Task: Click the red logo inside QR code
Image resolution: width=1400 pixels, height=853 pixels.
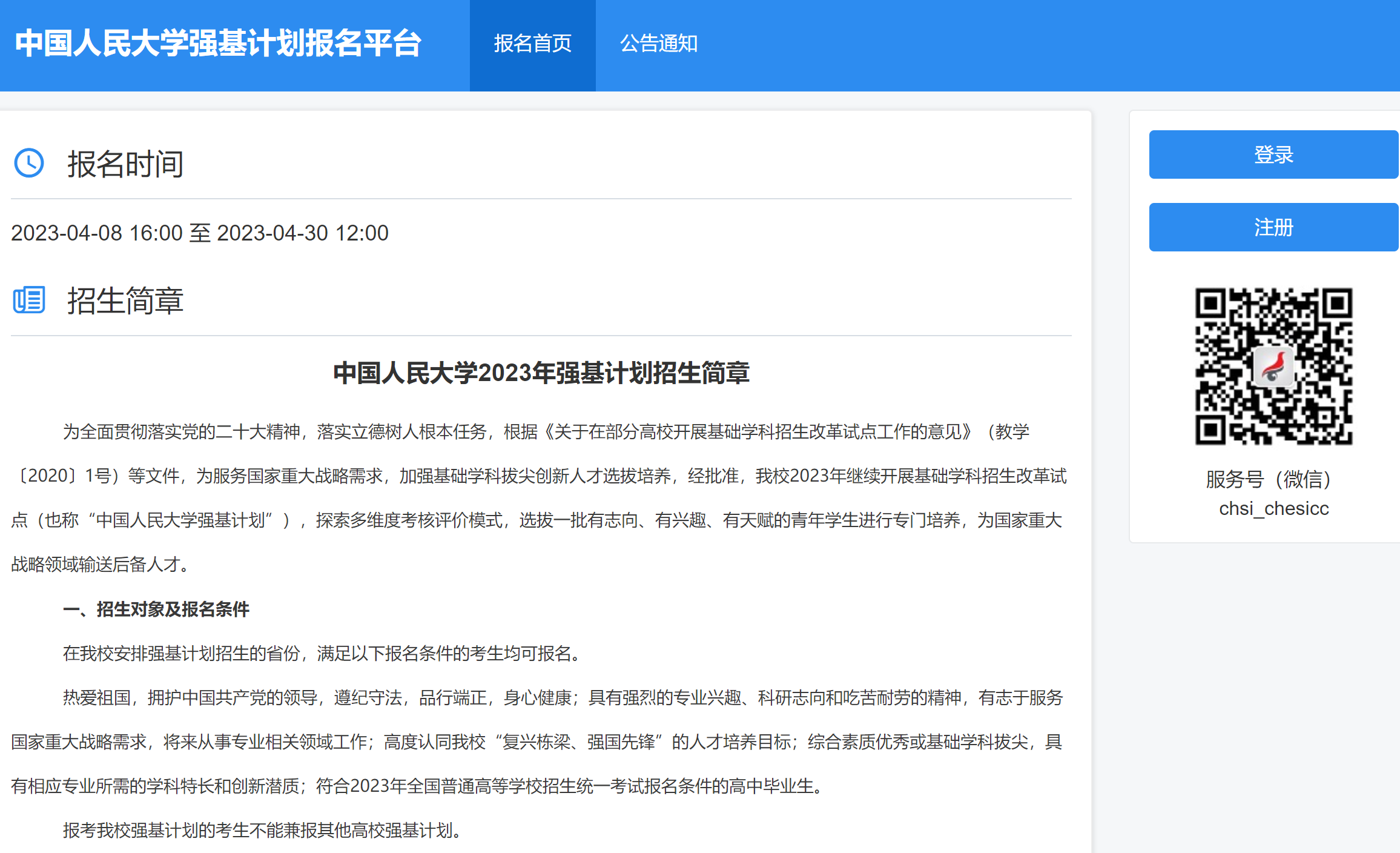Action: point(1273,367)
